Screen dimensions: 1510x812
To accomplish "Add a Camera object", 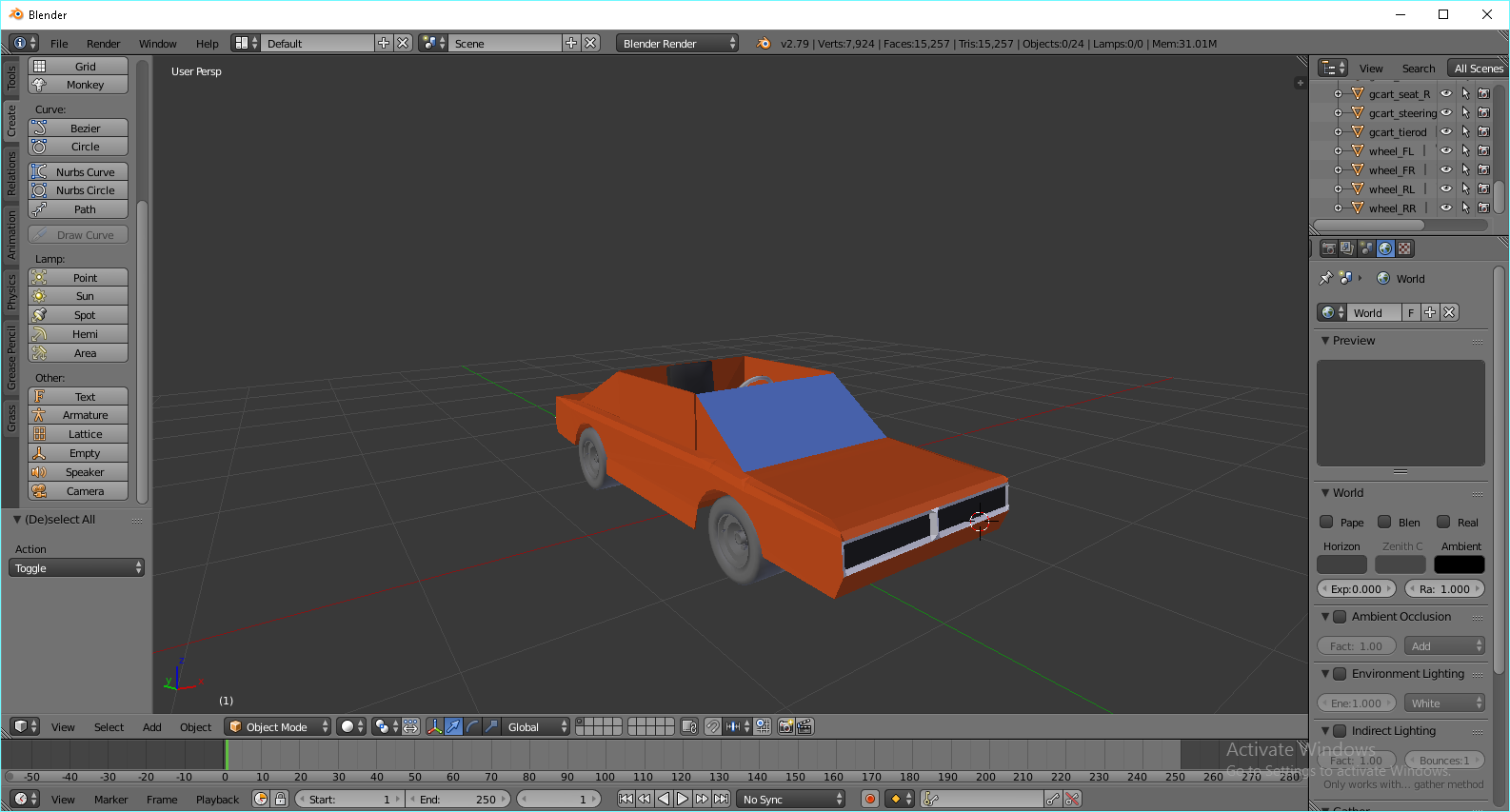I will coord(78,491).
